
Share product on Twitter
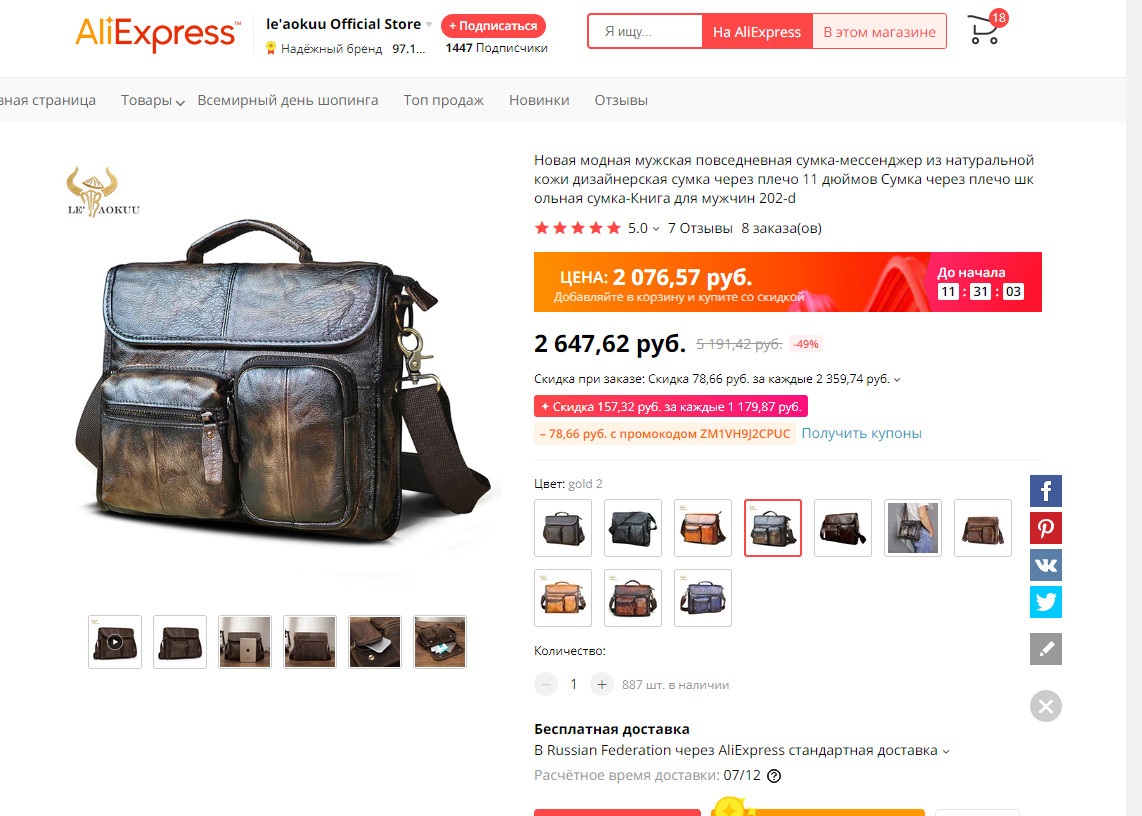click(1045, 602)
